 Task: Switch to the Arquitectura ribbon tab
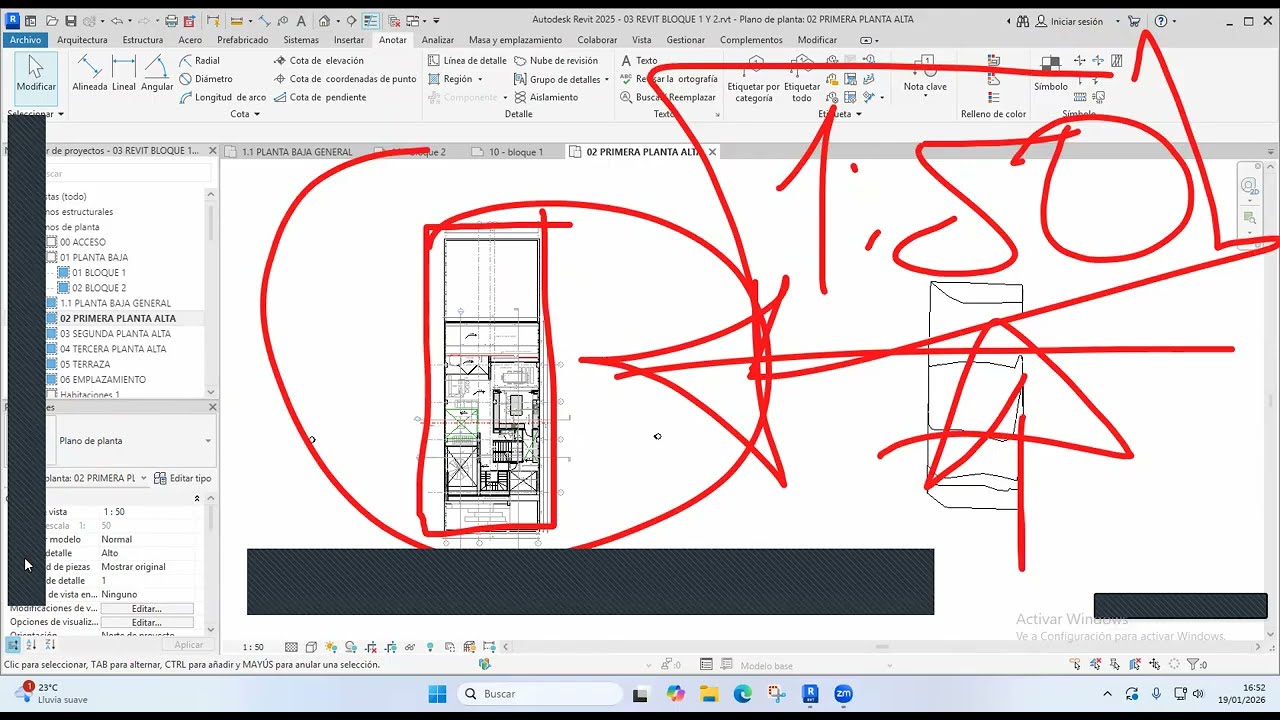(82, 40)
